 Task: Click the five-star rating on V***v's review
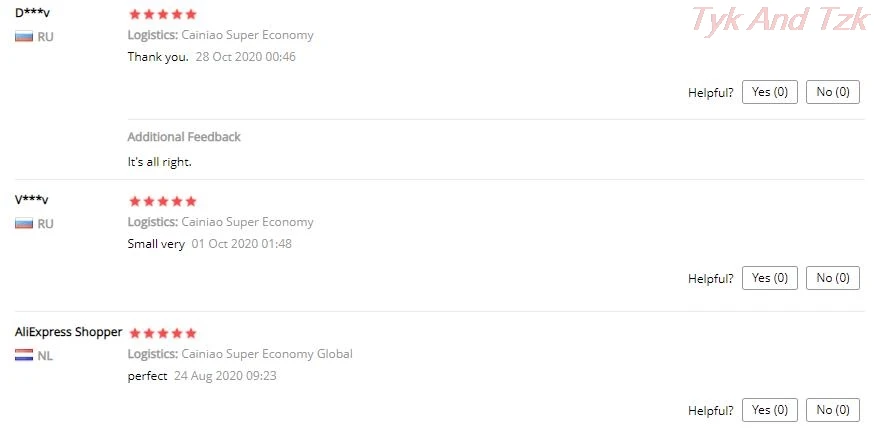tap(163, 201)
